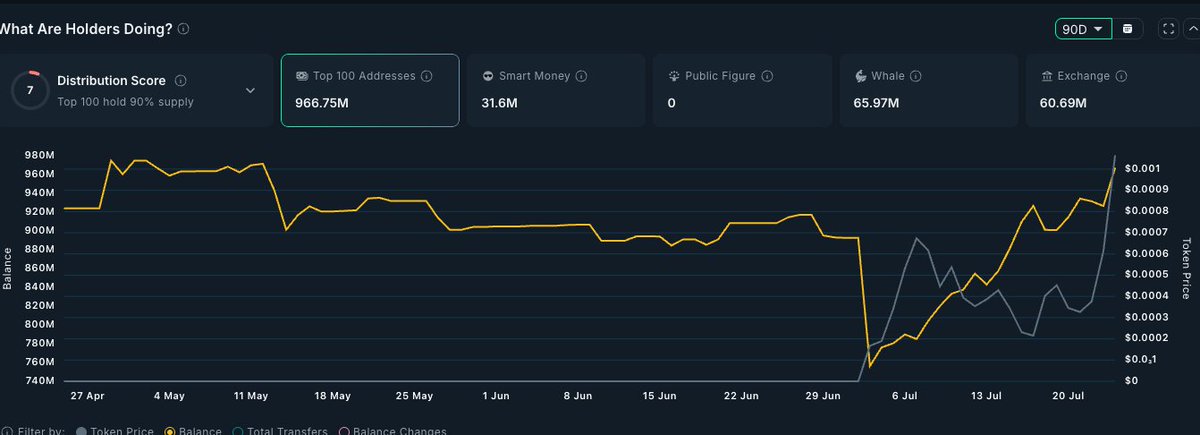Click the 966.75M value
The width and height of the screenshot is (1200, 435).
(324, 103)
